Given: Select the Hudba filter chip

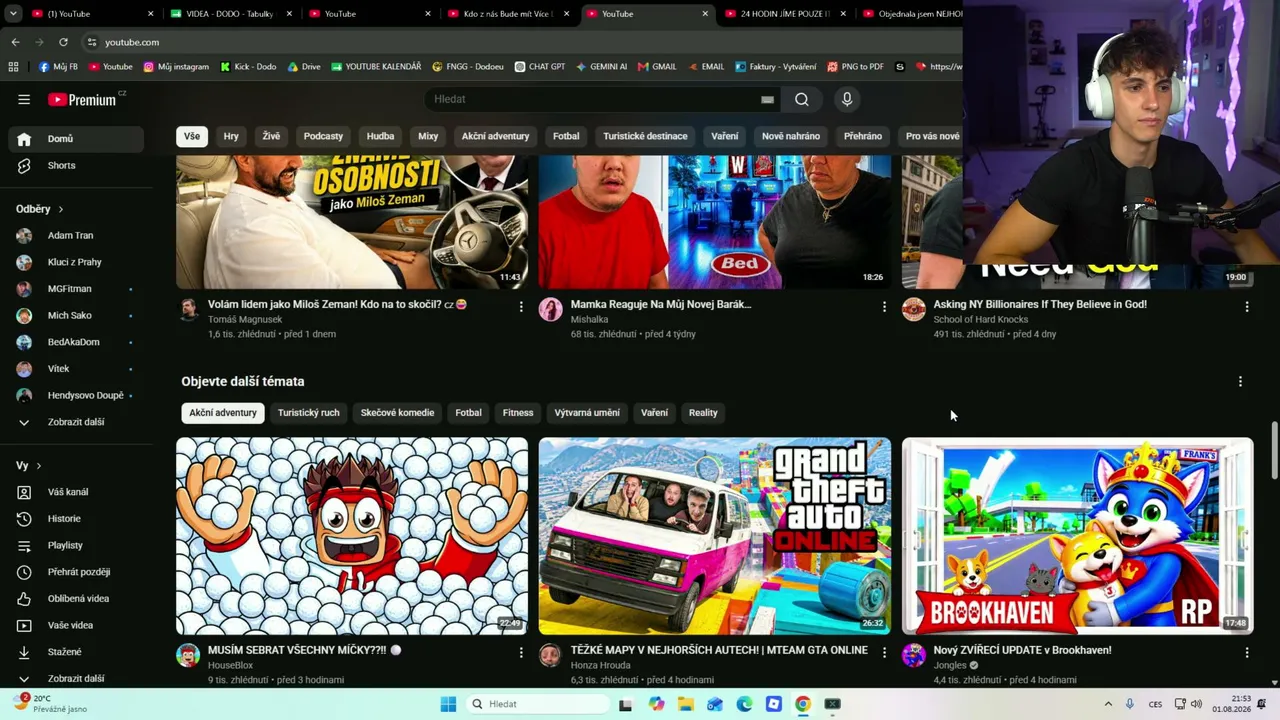Looking at the screenshot, I should pyautogui.click(x=380, y=136).
